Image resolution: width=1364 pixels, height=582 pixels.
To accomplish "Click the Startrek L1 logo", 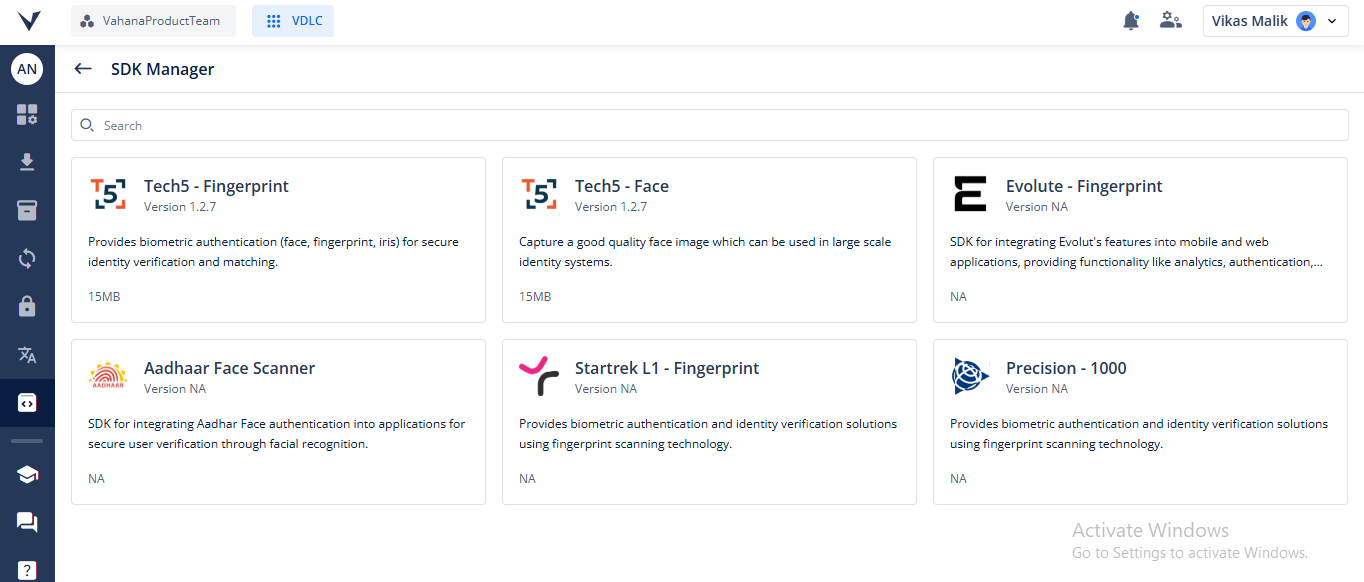I will pyautogui.click(x=539, y=376).
